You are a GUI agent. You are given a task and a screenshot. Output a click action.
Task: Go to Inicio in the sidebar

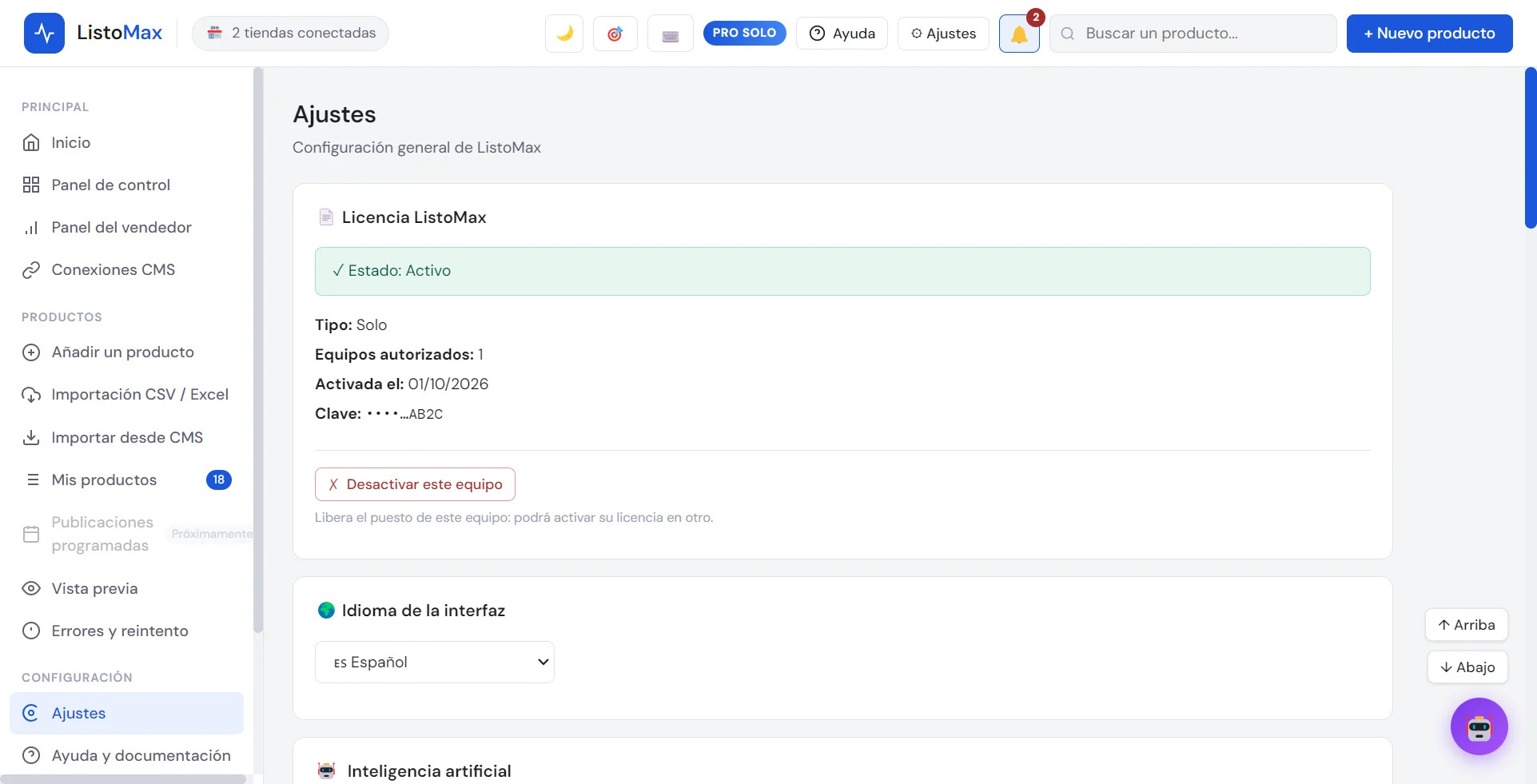[126, 142]
